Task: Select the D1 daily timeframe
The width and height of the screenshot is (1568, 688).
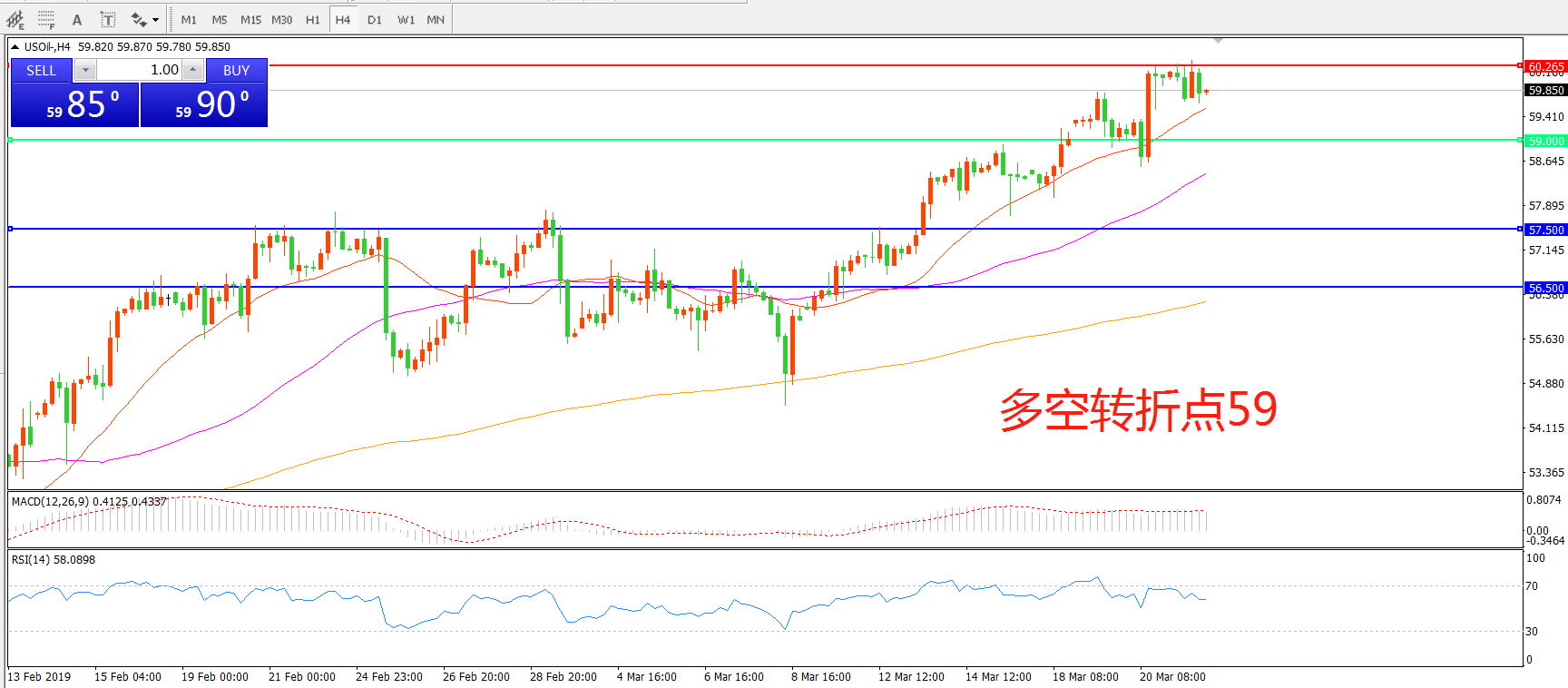Action: click(x=374, y=19)
